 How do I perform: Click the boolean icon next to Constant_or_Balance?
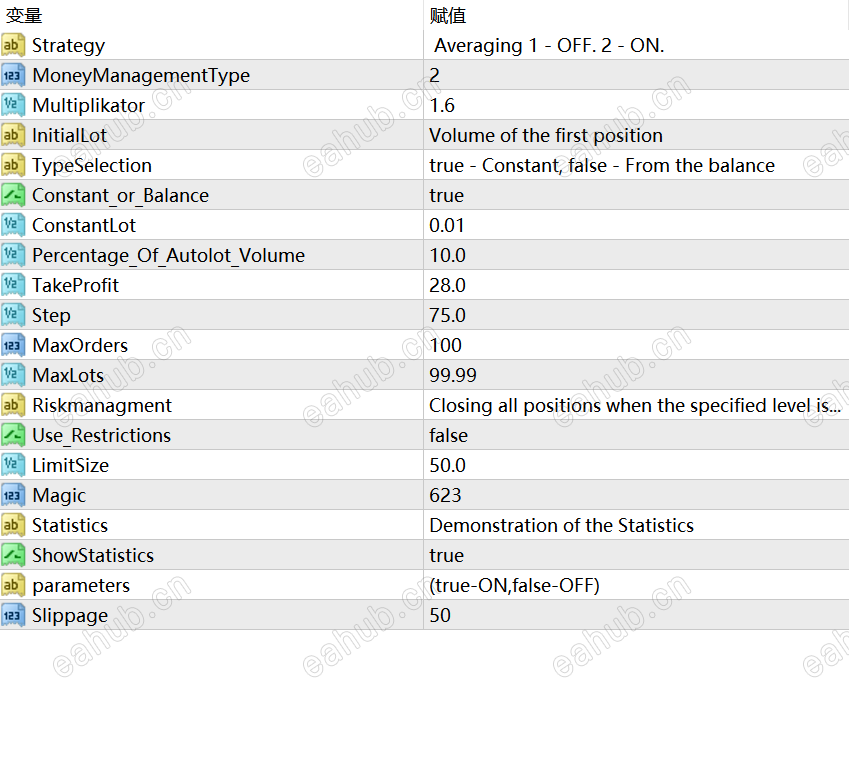point(13,195)
